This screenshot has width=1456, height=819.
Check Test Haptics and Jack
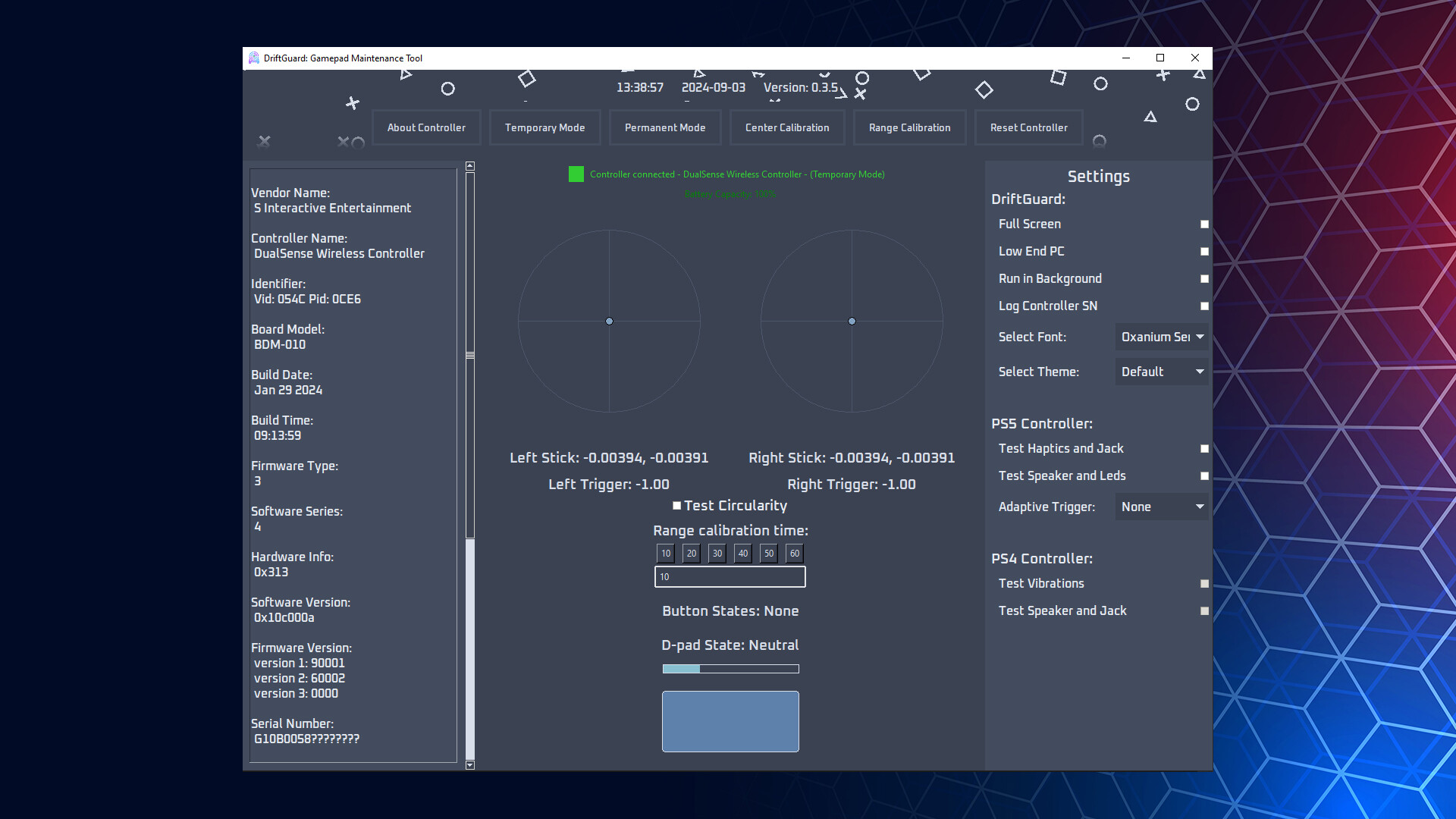tap(1204, 448)
